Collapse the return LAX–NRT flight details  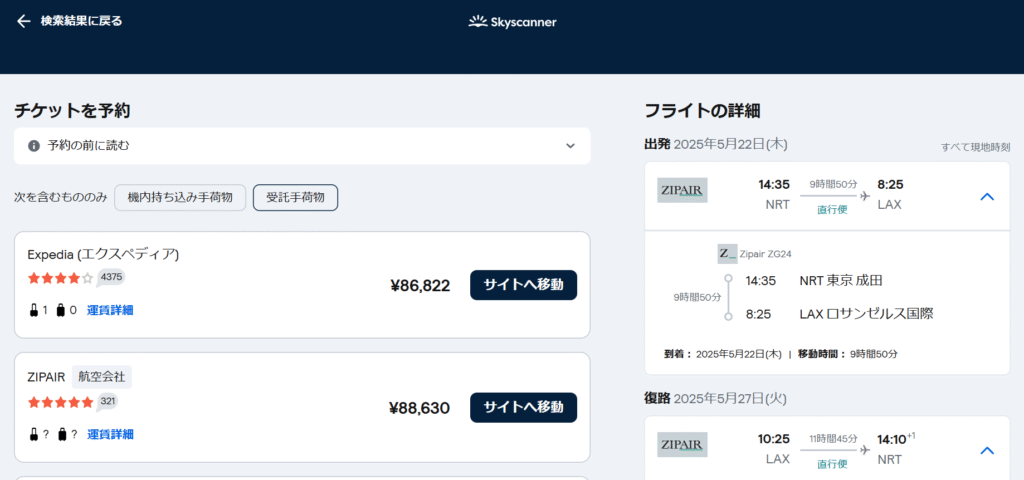987,450
